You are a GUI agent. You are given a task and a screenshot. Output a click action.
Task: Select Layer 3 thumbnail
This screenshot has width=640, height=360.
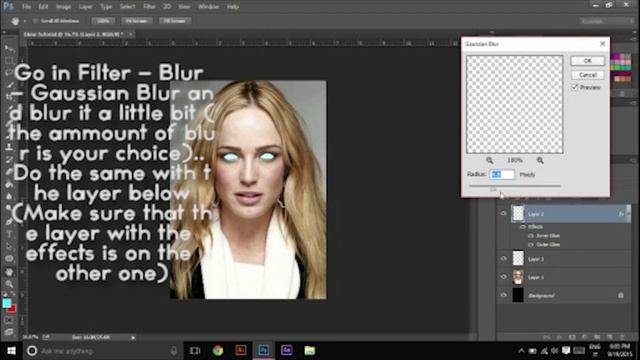tap(518, 259)
